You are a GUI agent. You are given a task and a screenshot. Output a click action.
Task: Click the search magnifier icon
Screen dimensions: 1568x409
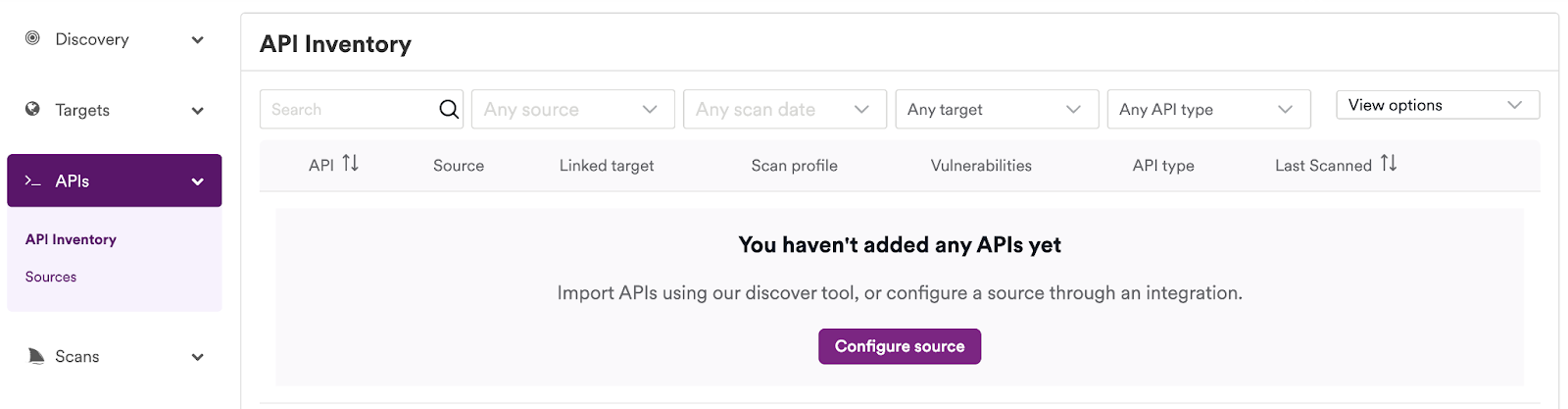click(449, 109)
